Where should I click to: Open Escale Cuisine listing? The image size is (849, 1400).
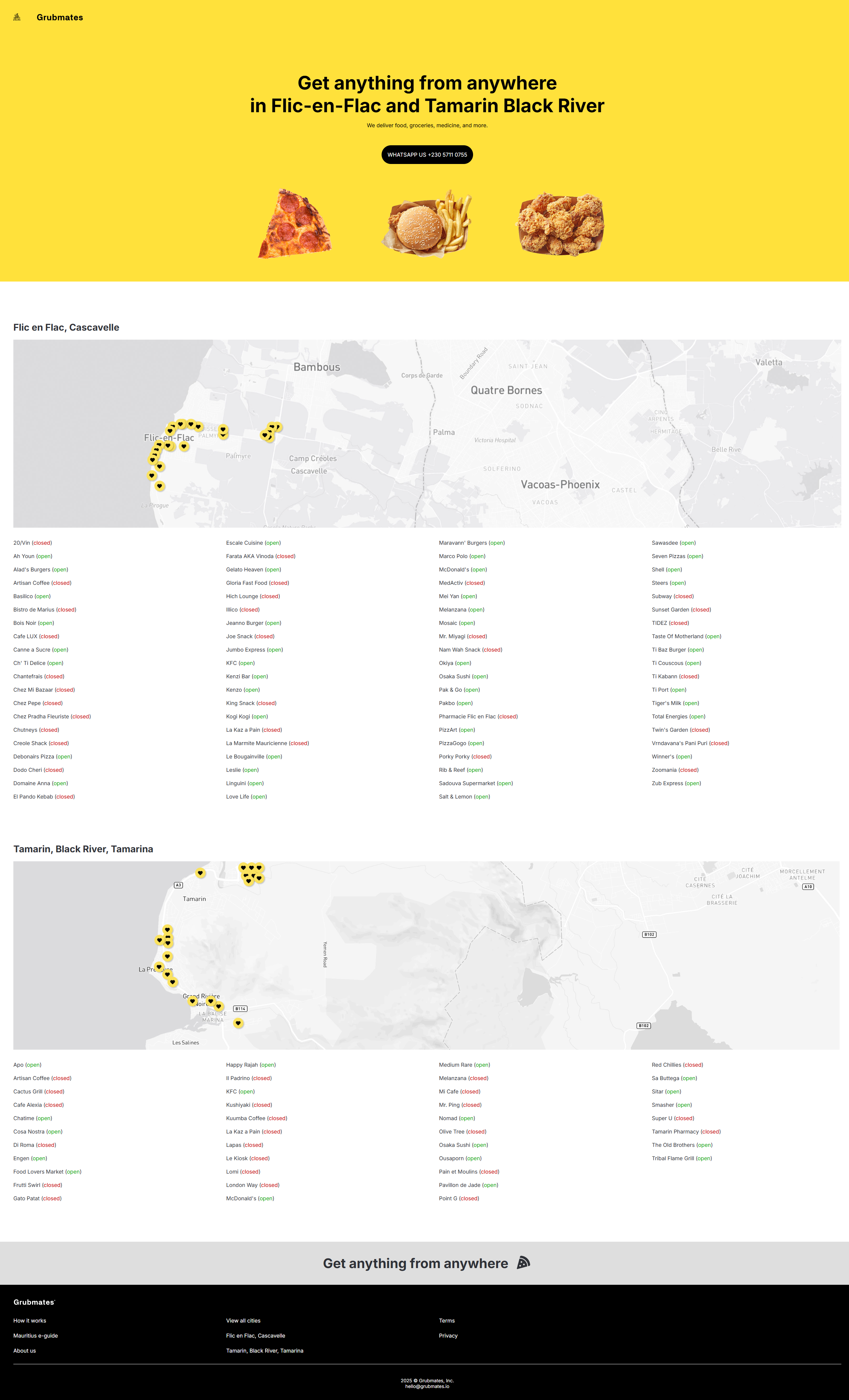pos(253,543)
